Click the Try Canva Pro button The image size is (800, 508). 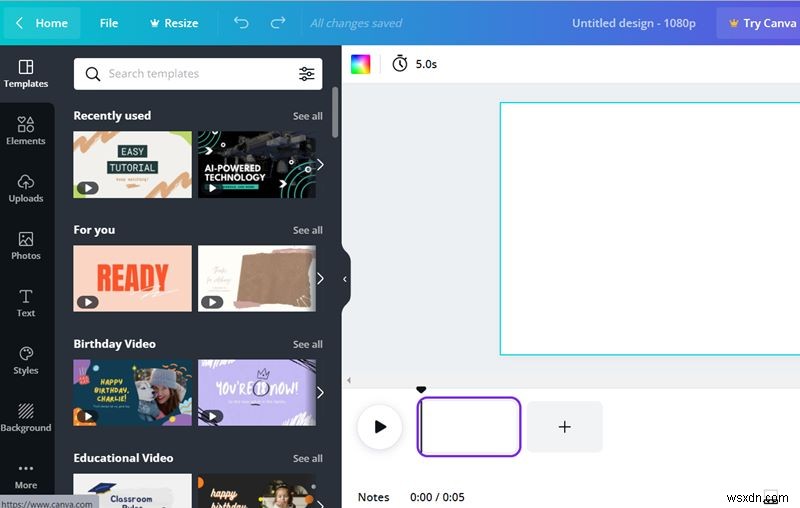tap(759, 23)
